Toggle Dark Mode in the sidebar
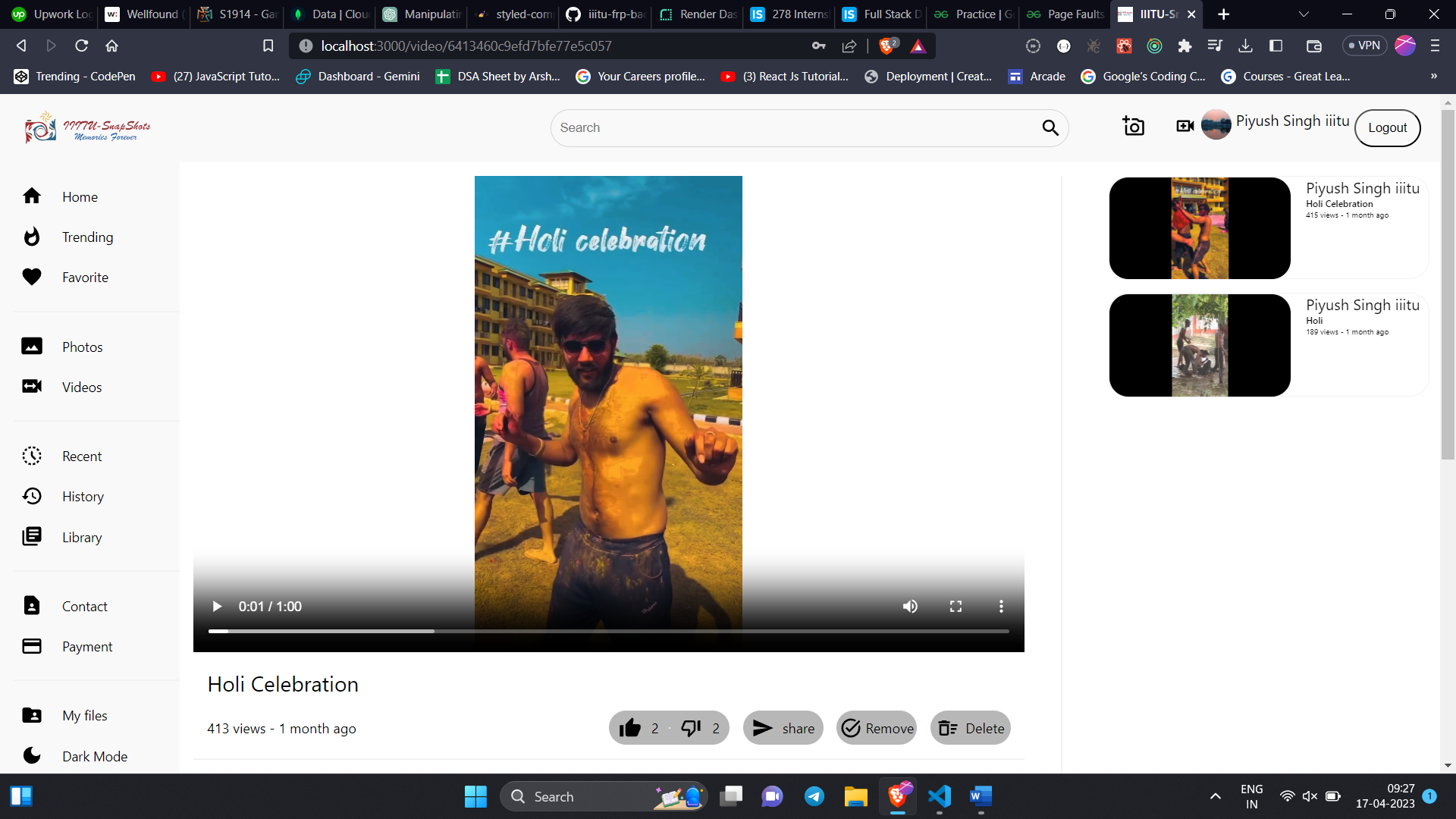The image size is (1456, 819). [x=94, y=756]
